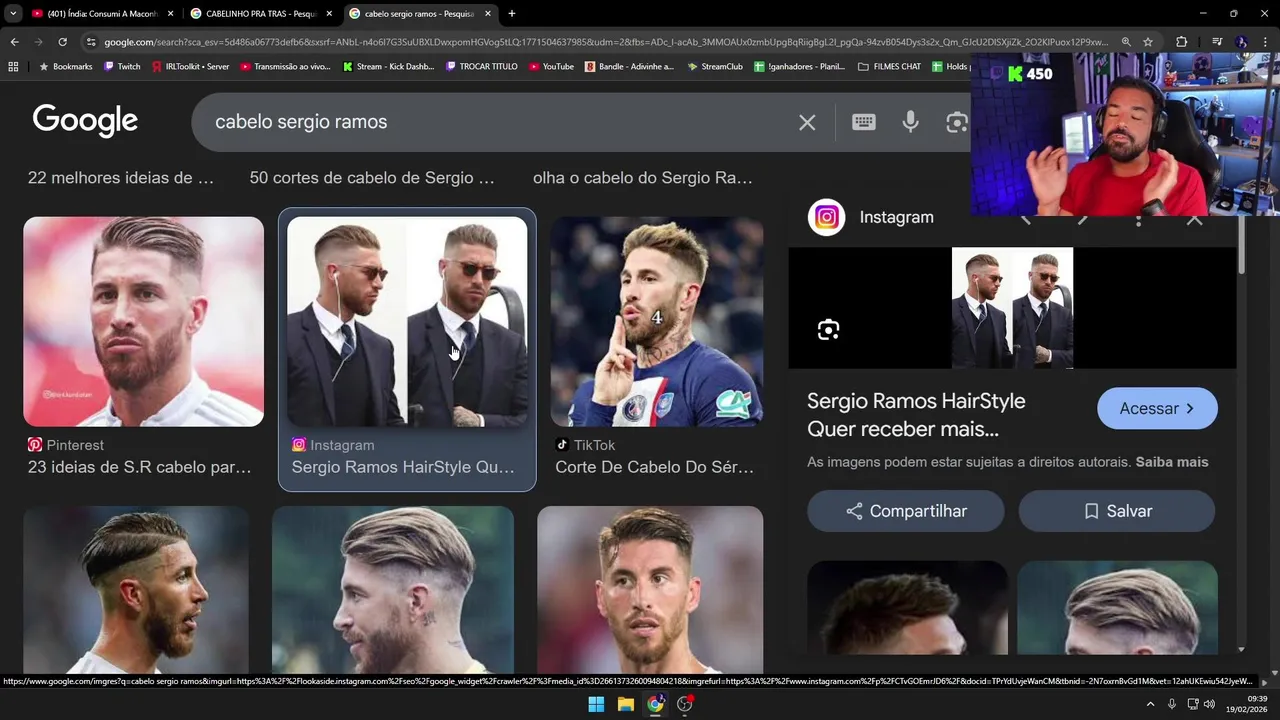Click the taskbar microphone status icon
The height and width of the screenshot is (720, 1280).
point(1172,704)
